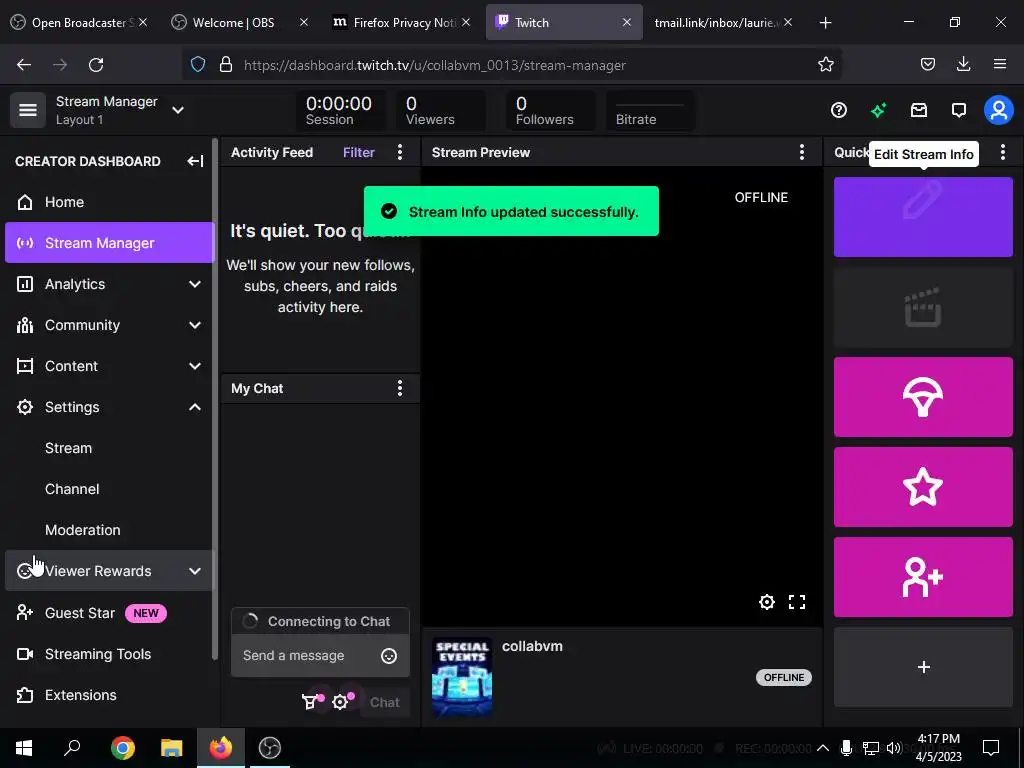Open the Firefox Pocket icon

pyautogui.click(x=927, y=64)
